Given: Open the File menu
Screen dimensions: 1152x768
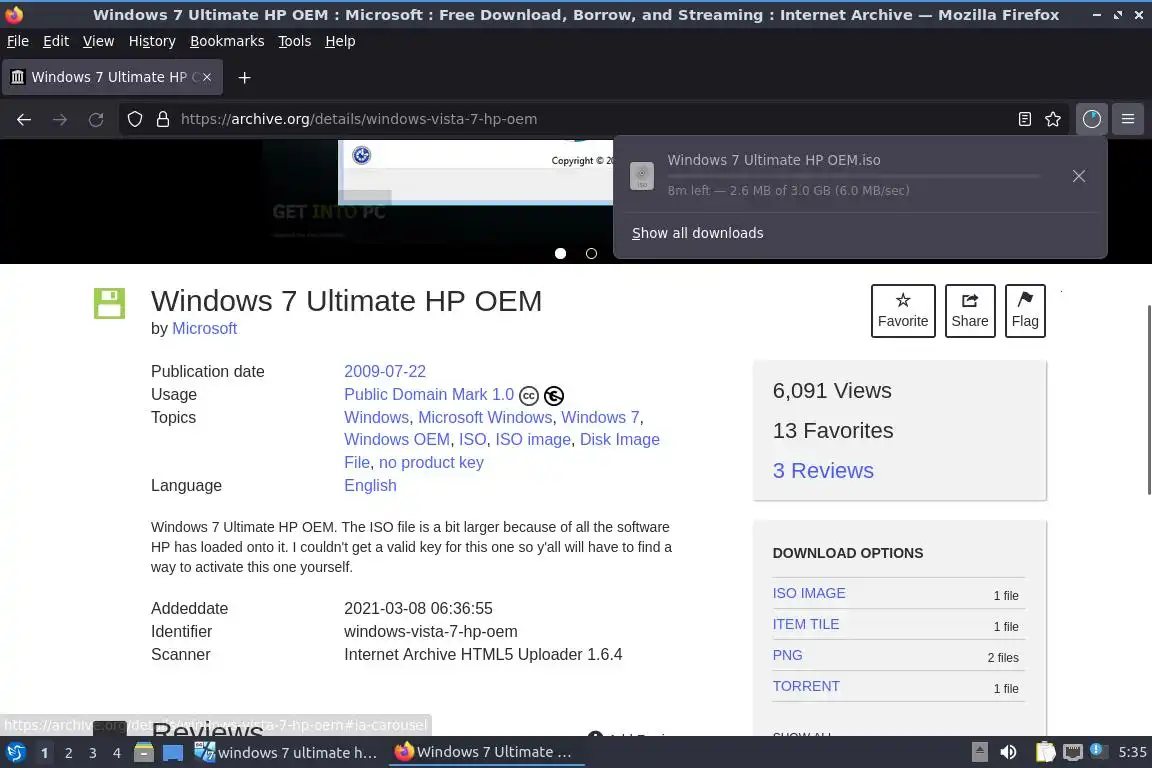Looking at the screenshot, I should pos(18,41).
